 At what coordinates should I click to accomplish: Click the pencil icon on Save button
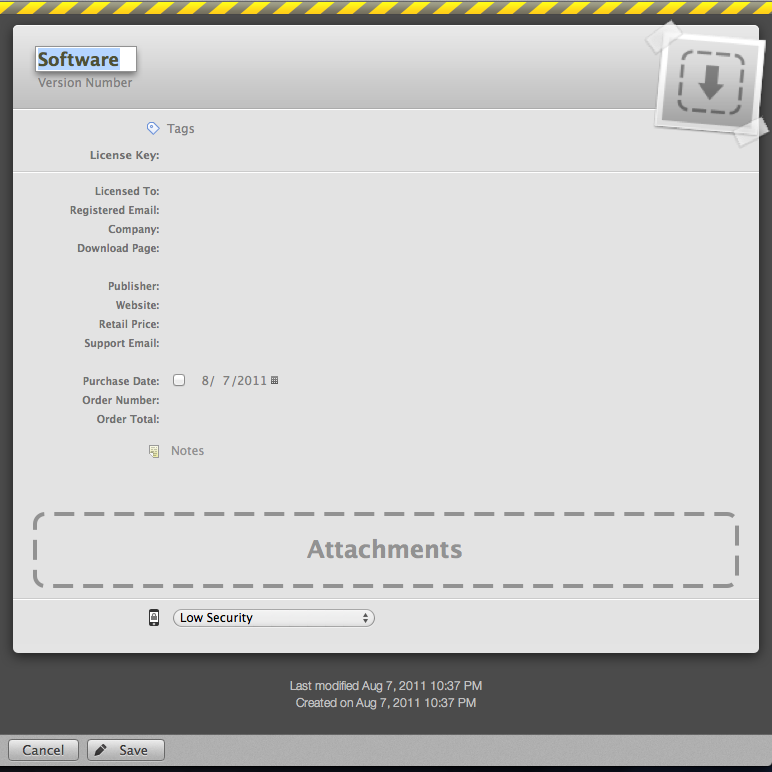point(101,750)
